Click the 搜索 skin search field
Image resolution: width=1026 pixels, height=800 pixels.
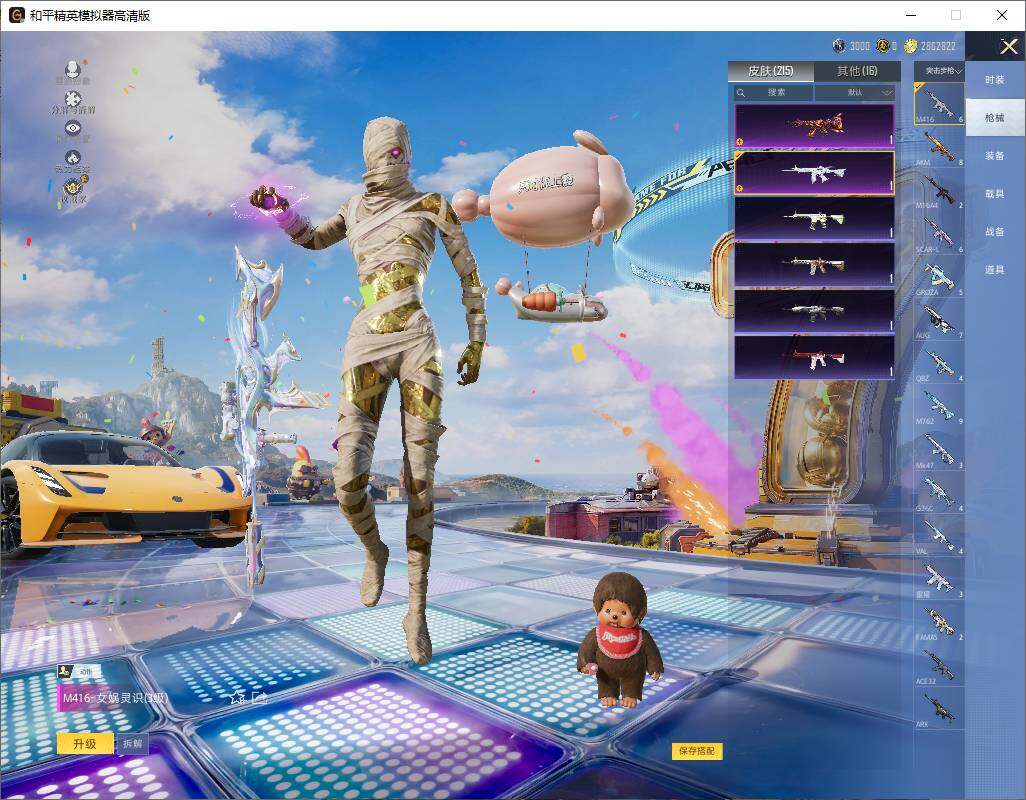point(773,92)
